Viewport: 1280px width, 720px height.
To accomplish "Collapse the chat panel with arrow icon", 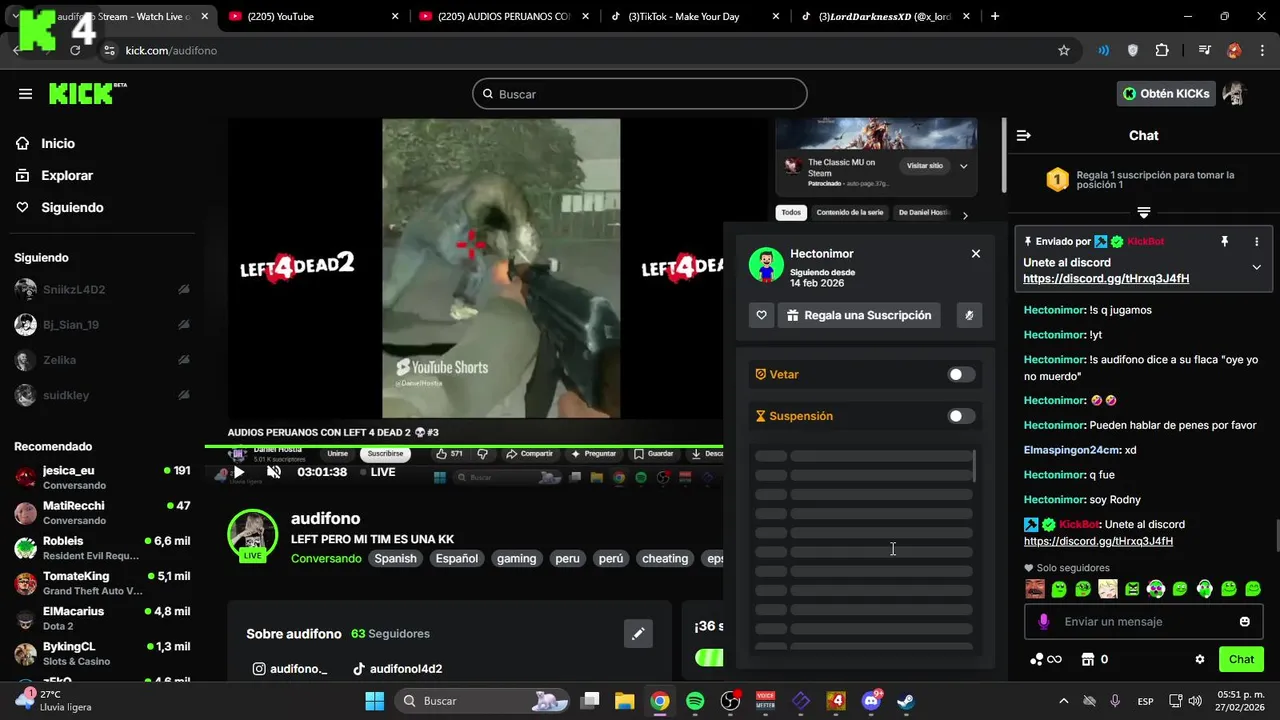I will point(1024,135).
